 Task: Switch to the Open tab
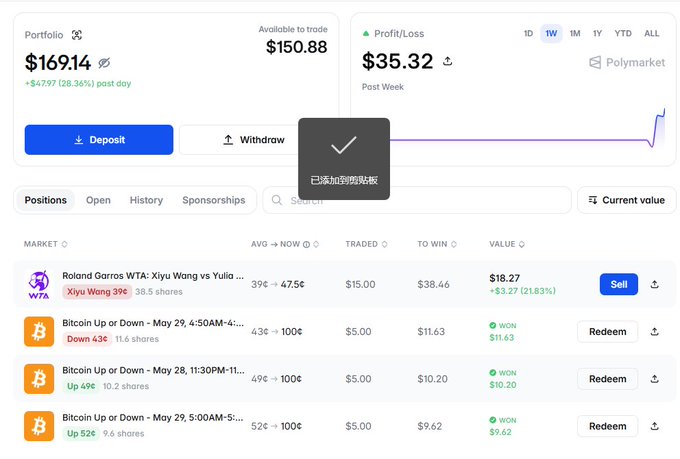tap(98, 200)
